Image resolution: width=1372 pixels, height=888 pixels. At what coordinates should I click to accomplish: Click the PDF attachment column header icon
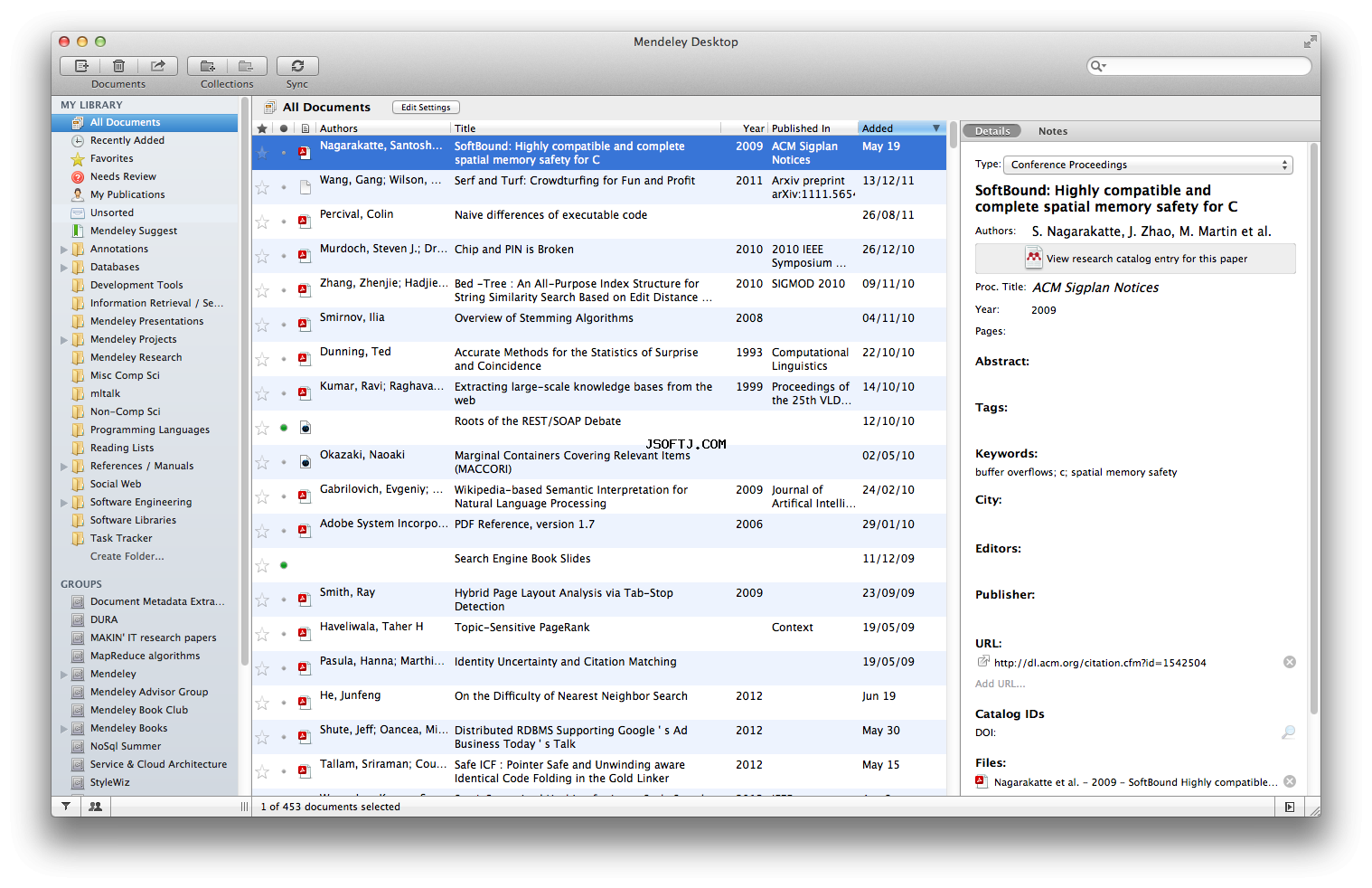coord(305,128)
